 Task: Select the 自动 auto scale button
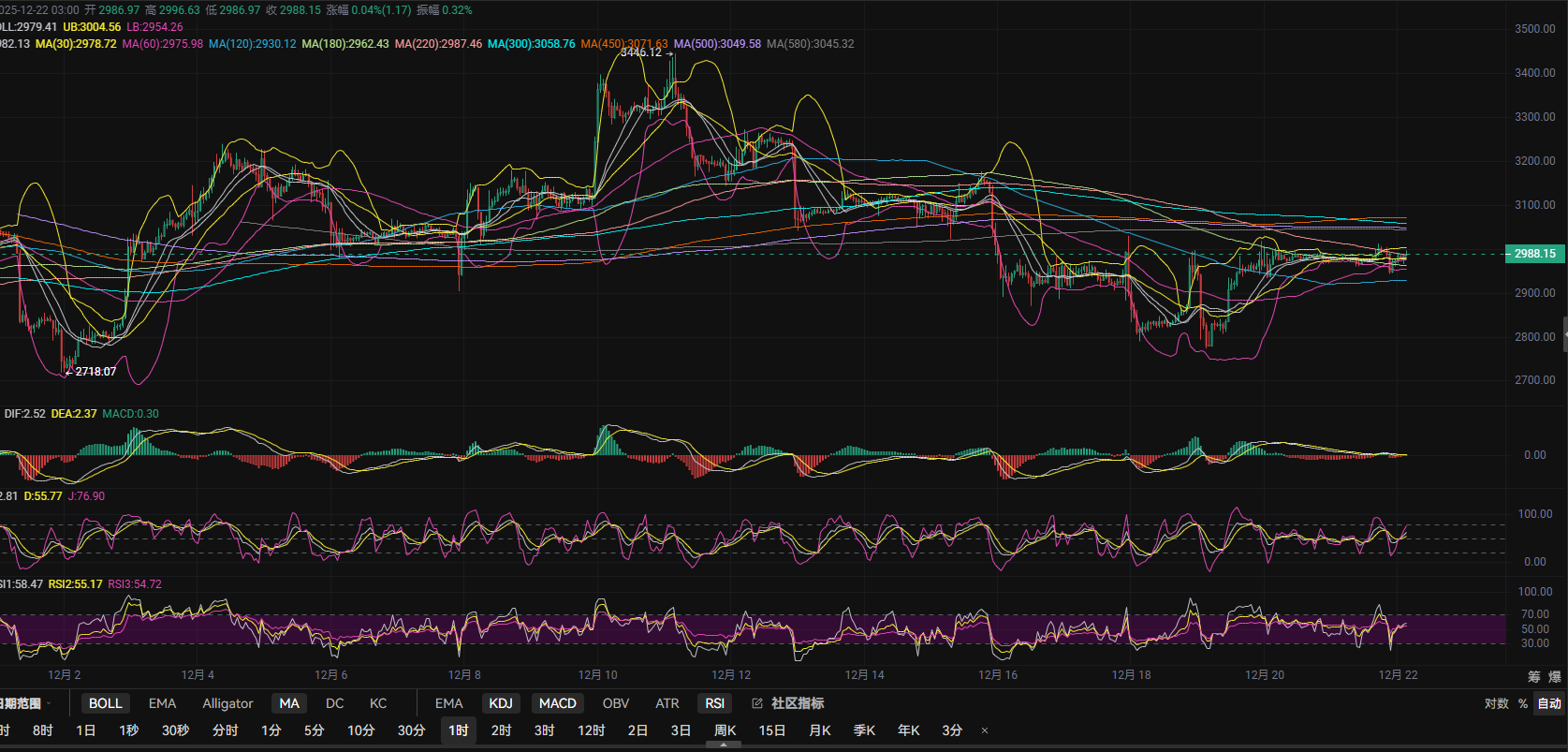[1549, 703]
